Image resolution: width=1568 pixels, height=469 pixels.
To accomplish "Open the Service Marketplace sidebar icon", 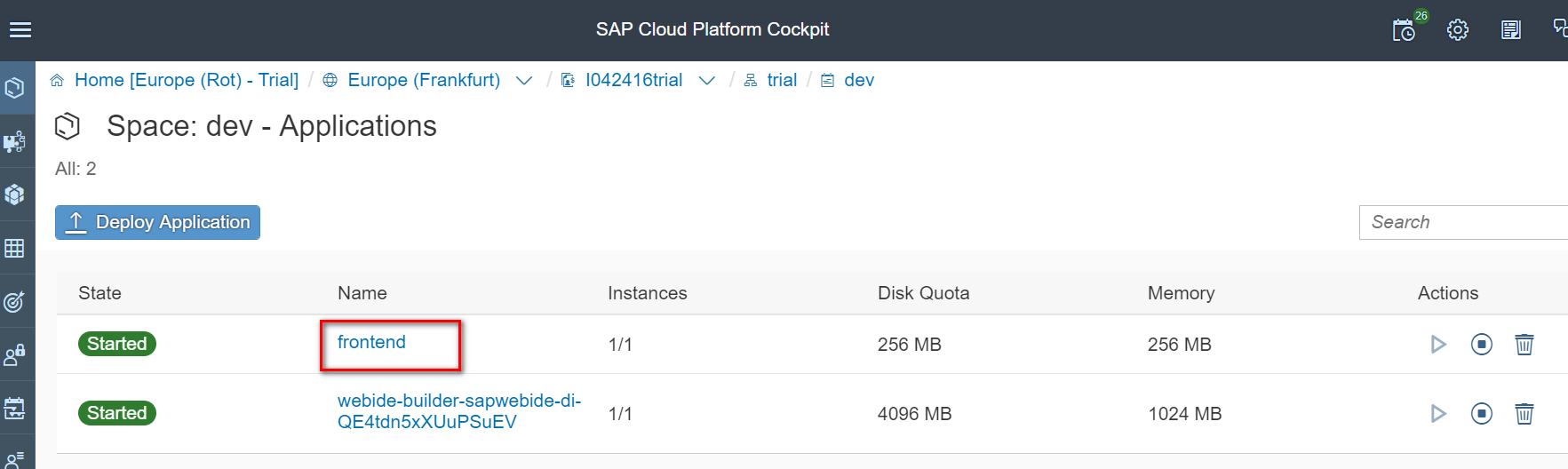I will click(15, 141).
